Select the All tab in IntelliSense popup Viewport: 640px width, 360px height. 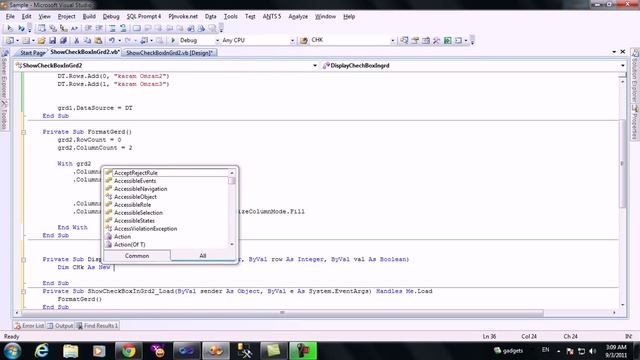(x=203, y=256)
